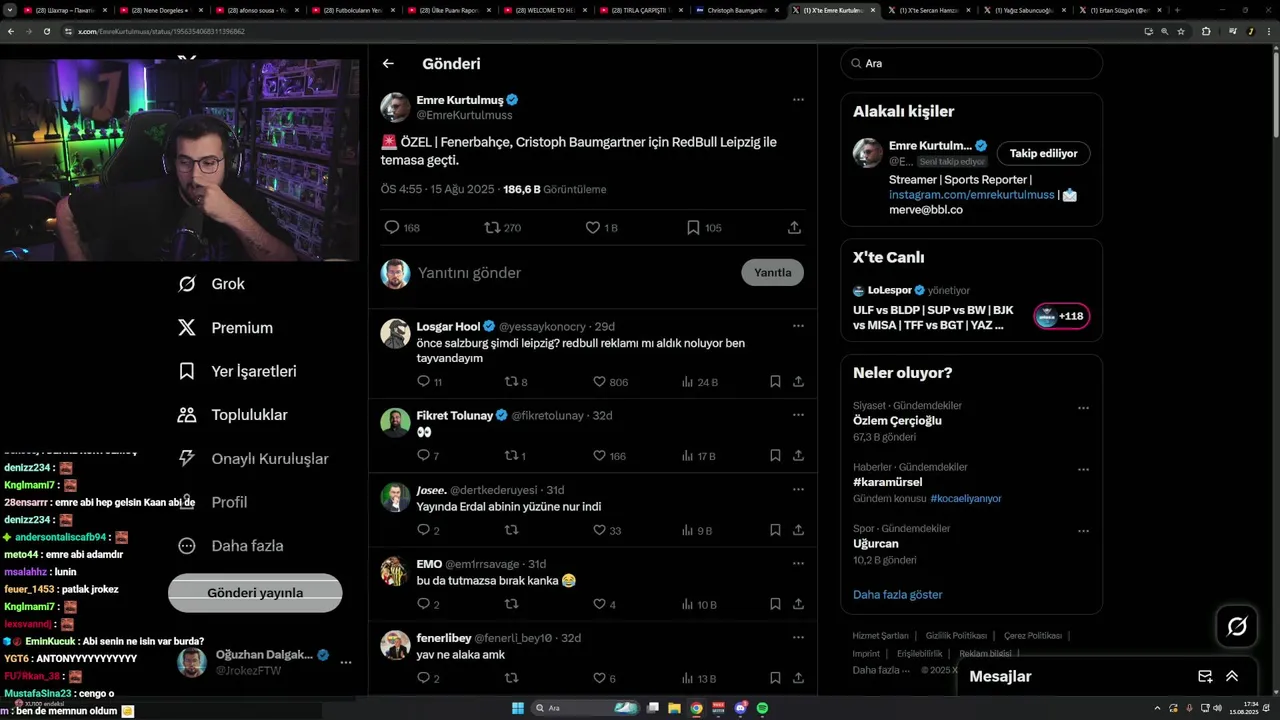Viewport: 1280px width, 720px height.
Task: Bookmark the Fikret Tolunay reply
Action: 775,456
